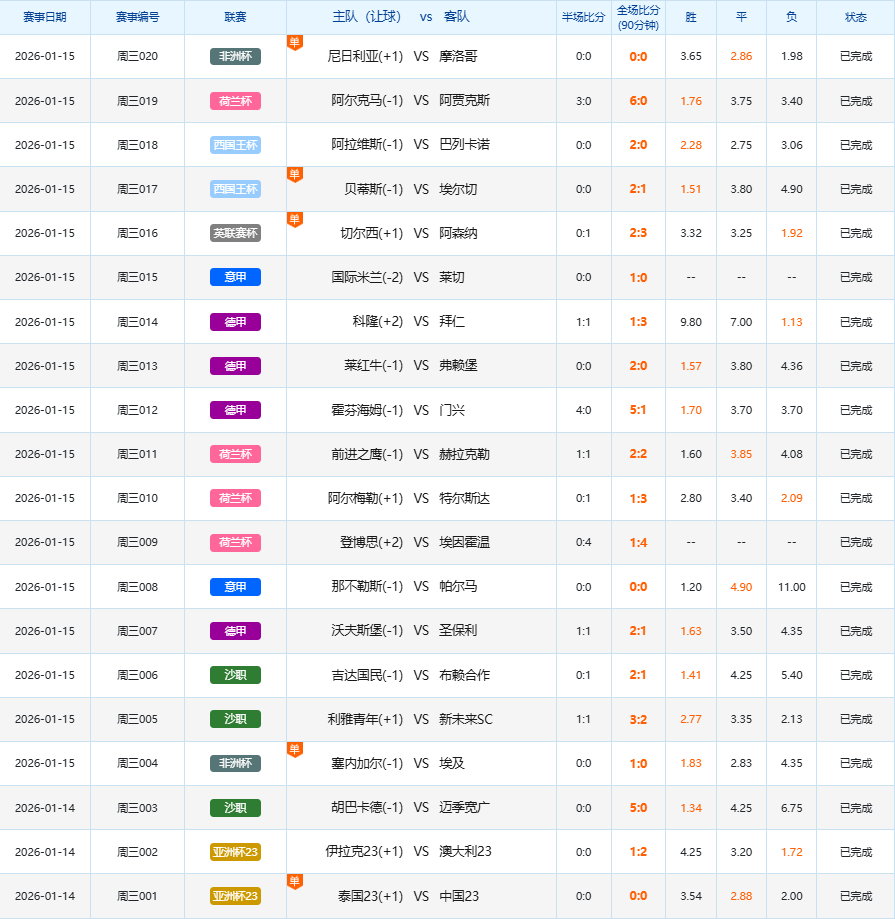Click 已完成 status on the 胡巴卡德 row
The height and width of the screenshot is (919, 895).
click(856, 808)
